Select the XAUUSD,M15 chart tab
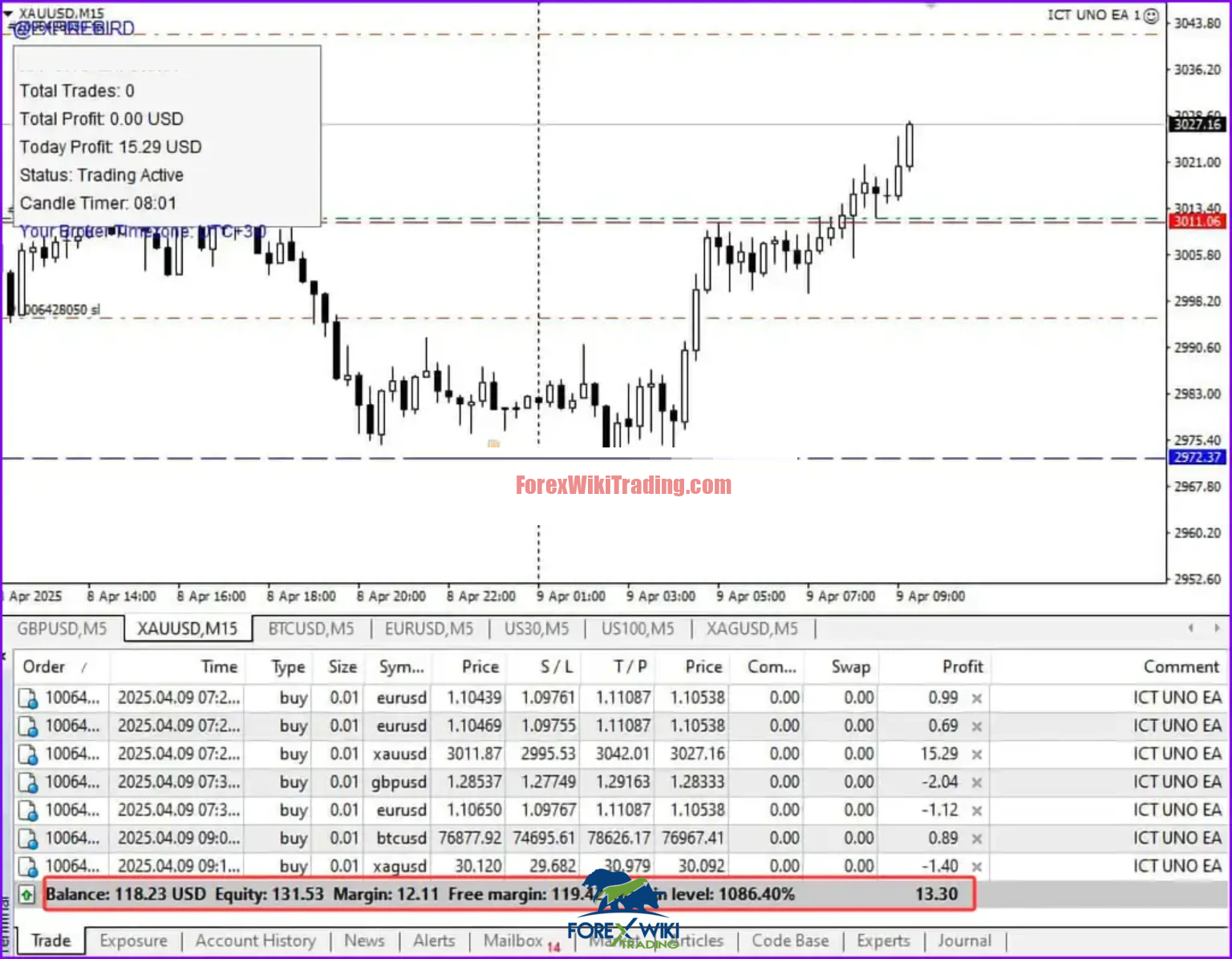 point(188,629)
